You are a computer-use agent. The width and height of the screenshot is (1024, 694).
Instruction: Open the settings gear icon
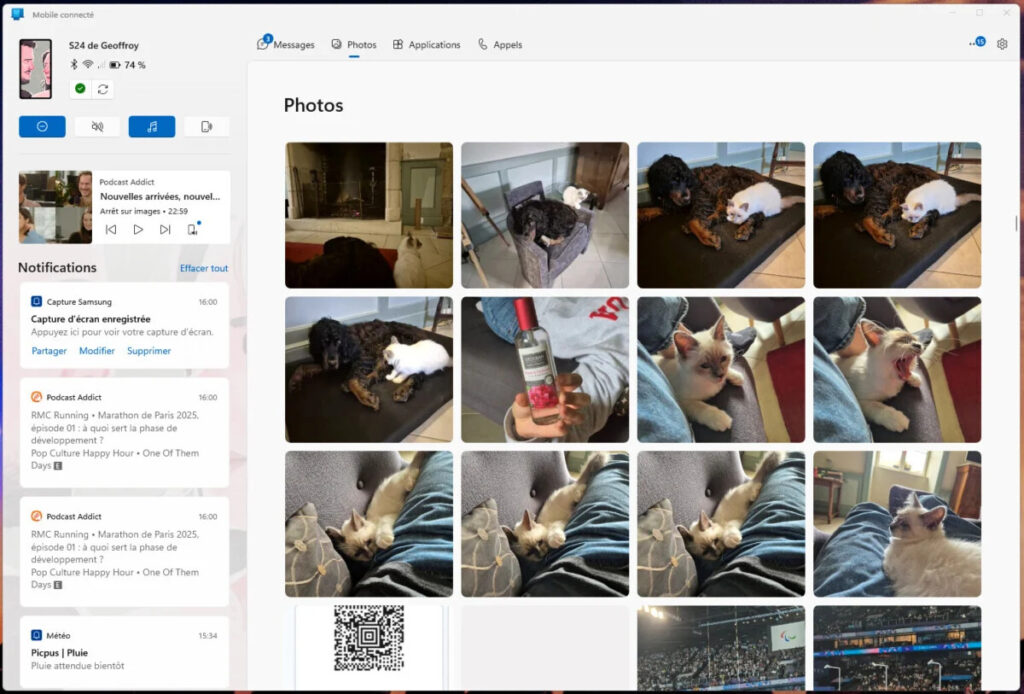click(1002, 44)
